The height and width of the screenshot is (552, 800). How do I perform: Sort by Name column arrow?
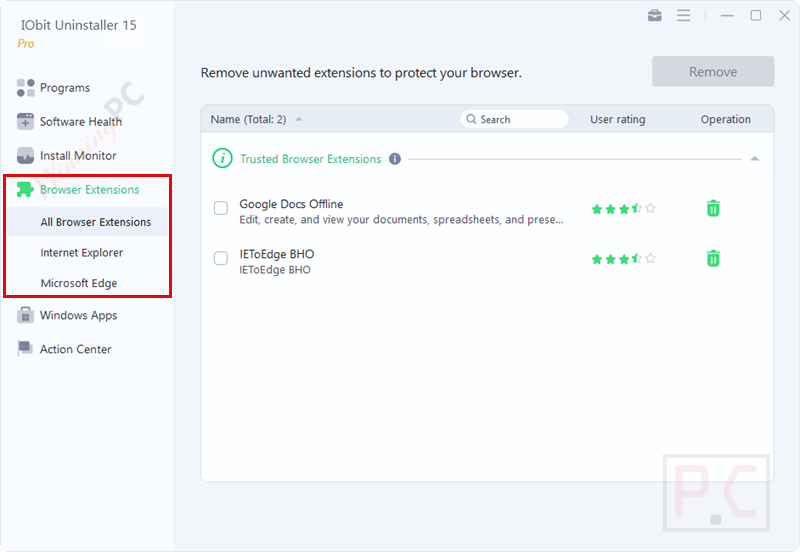(x=299, y=119)
